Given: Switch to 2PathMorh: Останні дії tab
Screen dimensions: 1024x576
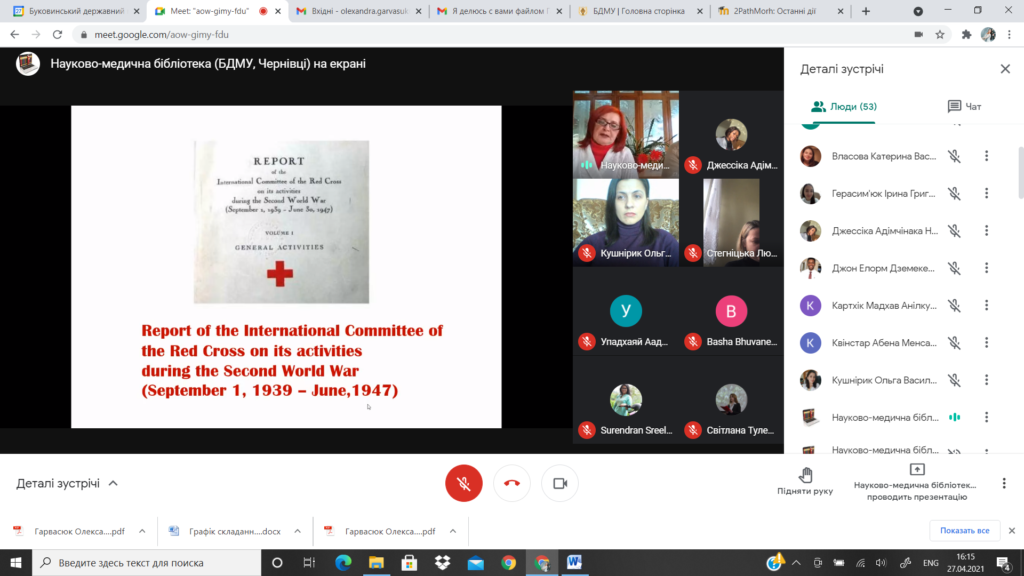Looking at the screenshot, I should [781, 11].
